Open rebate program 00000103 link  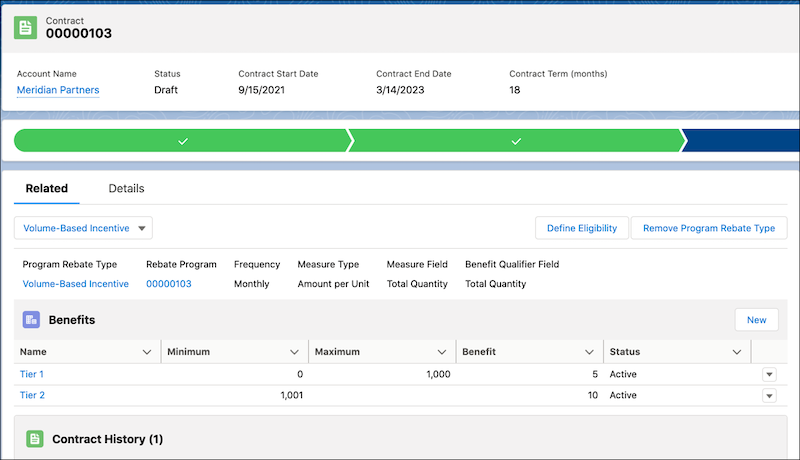169,284
